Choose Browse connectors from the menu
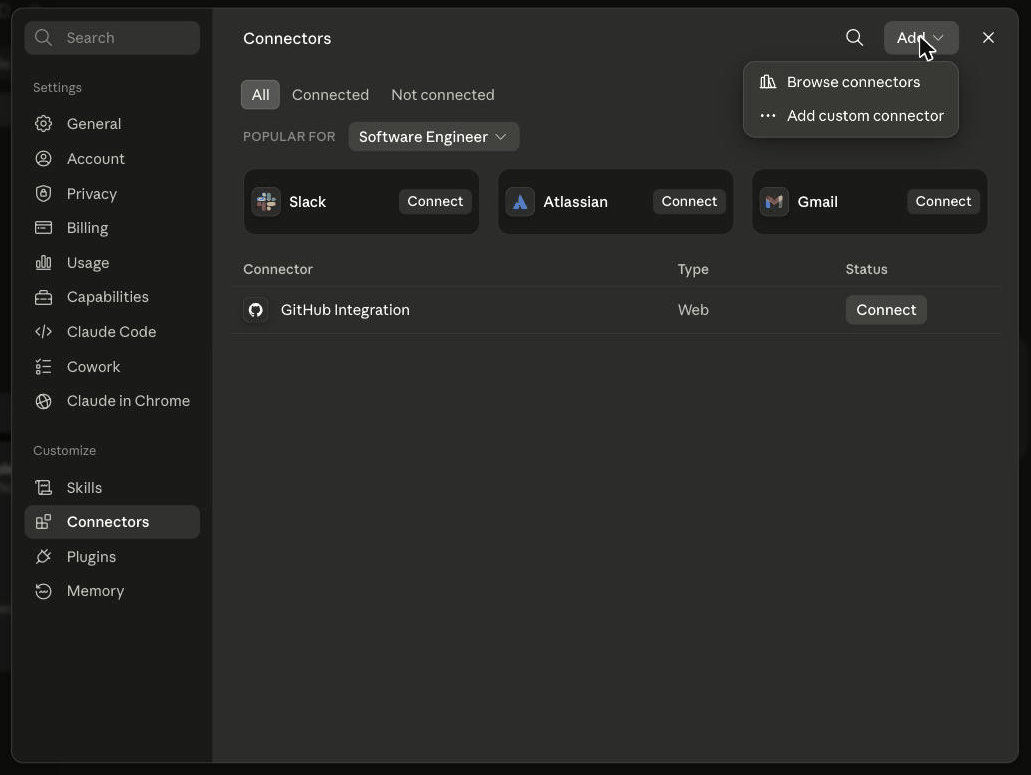The image size is (1031, 775). point(850,82)
